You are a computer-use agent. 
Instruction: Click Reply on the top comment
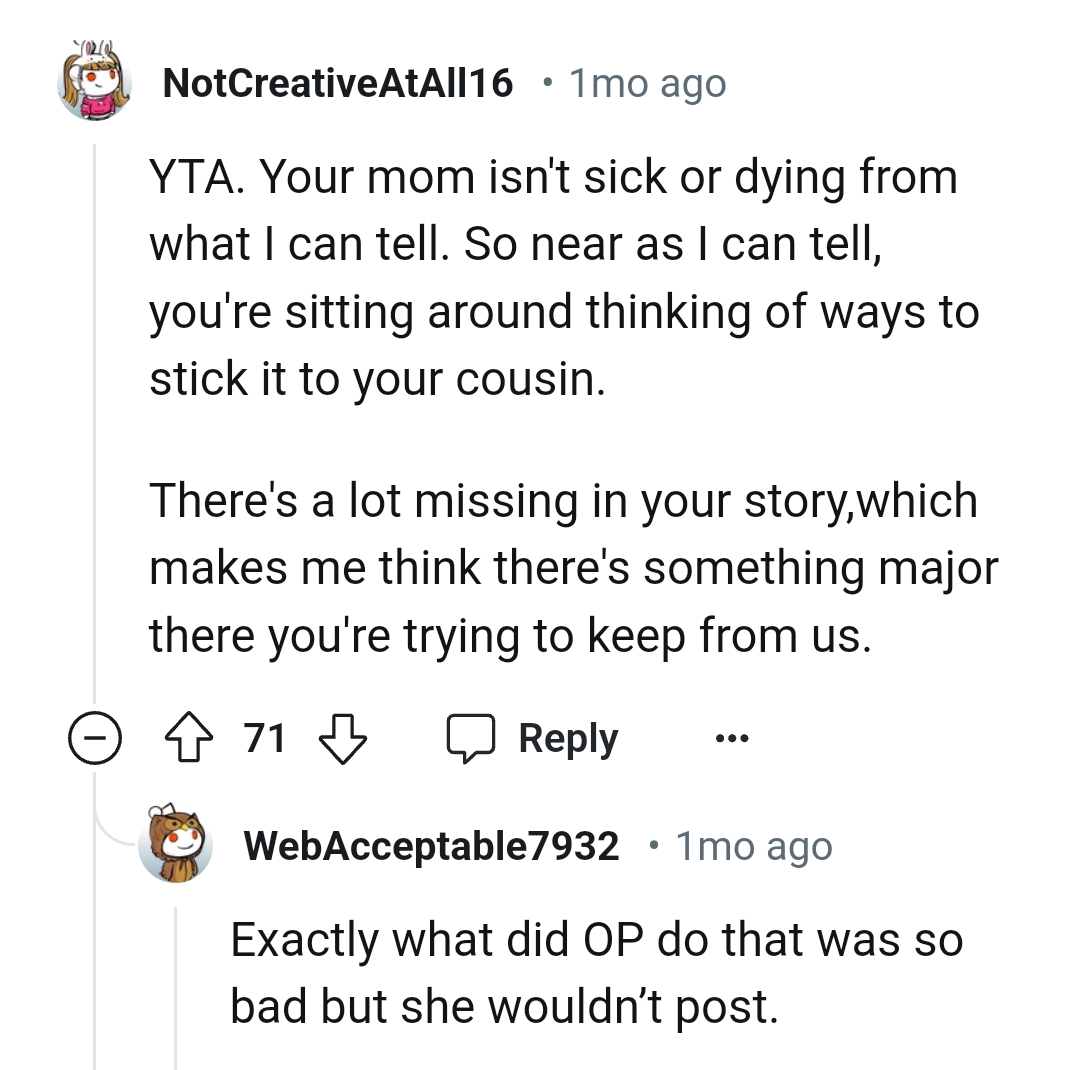click(566, 737)
